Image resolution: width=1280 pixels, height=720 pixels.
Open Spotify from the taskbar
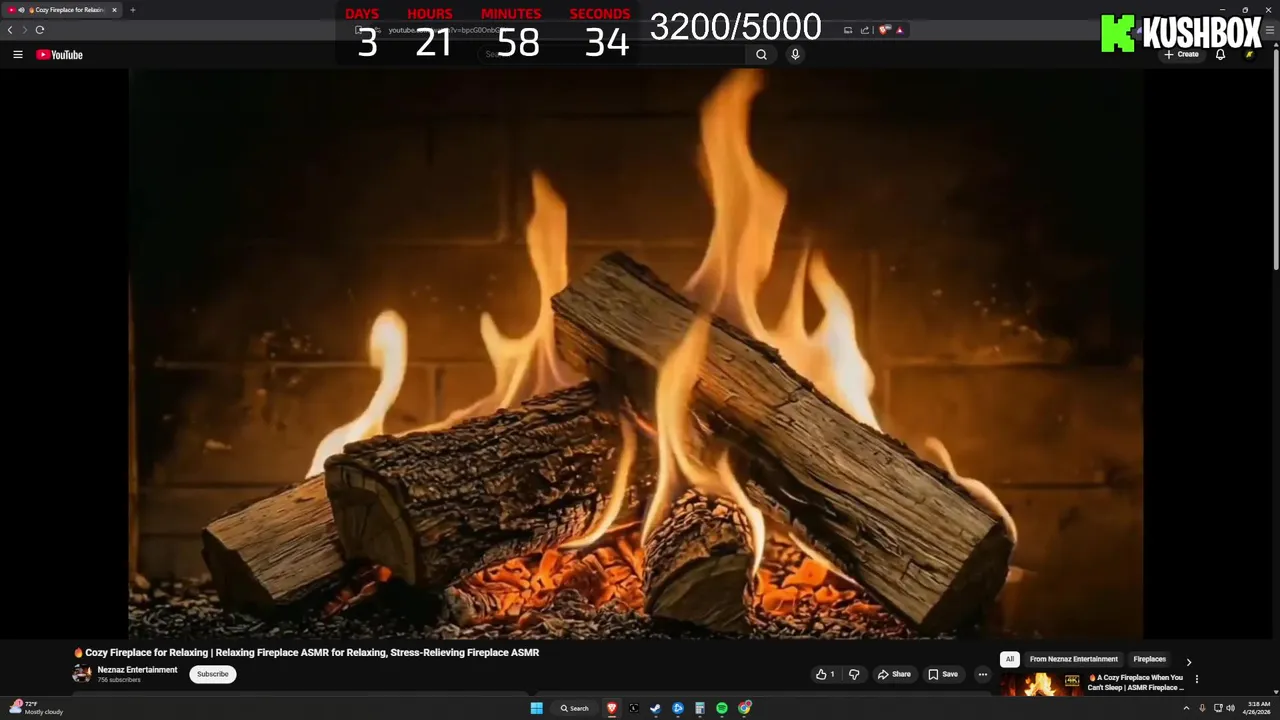click(x=721, y=708)
